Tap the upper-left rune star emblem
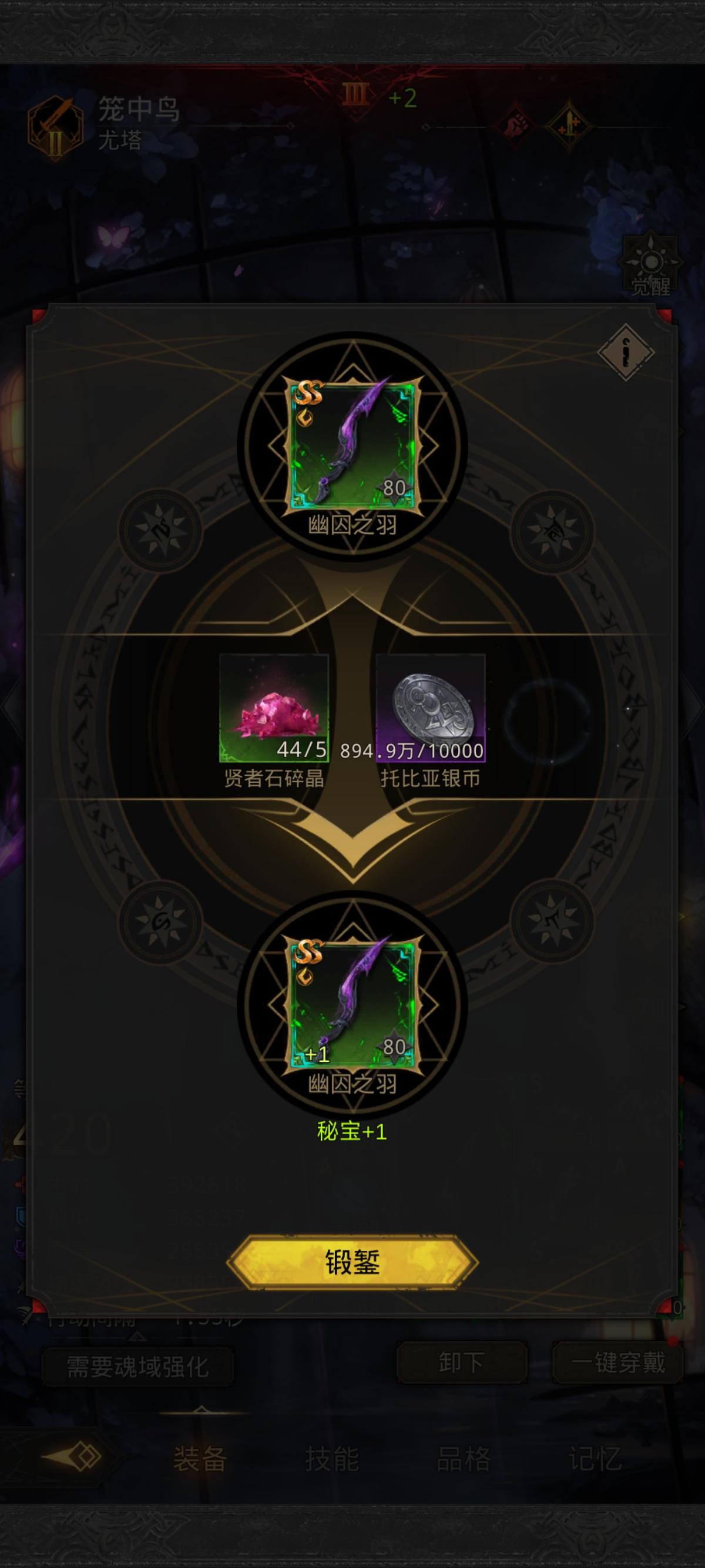 coord(160,531)
